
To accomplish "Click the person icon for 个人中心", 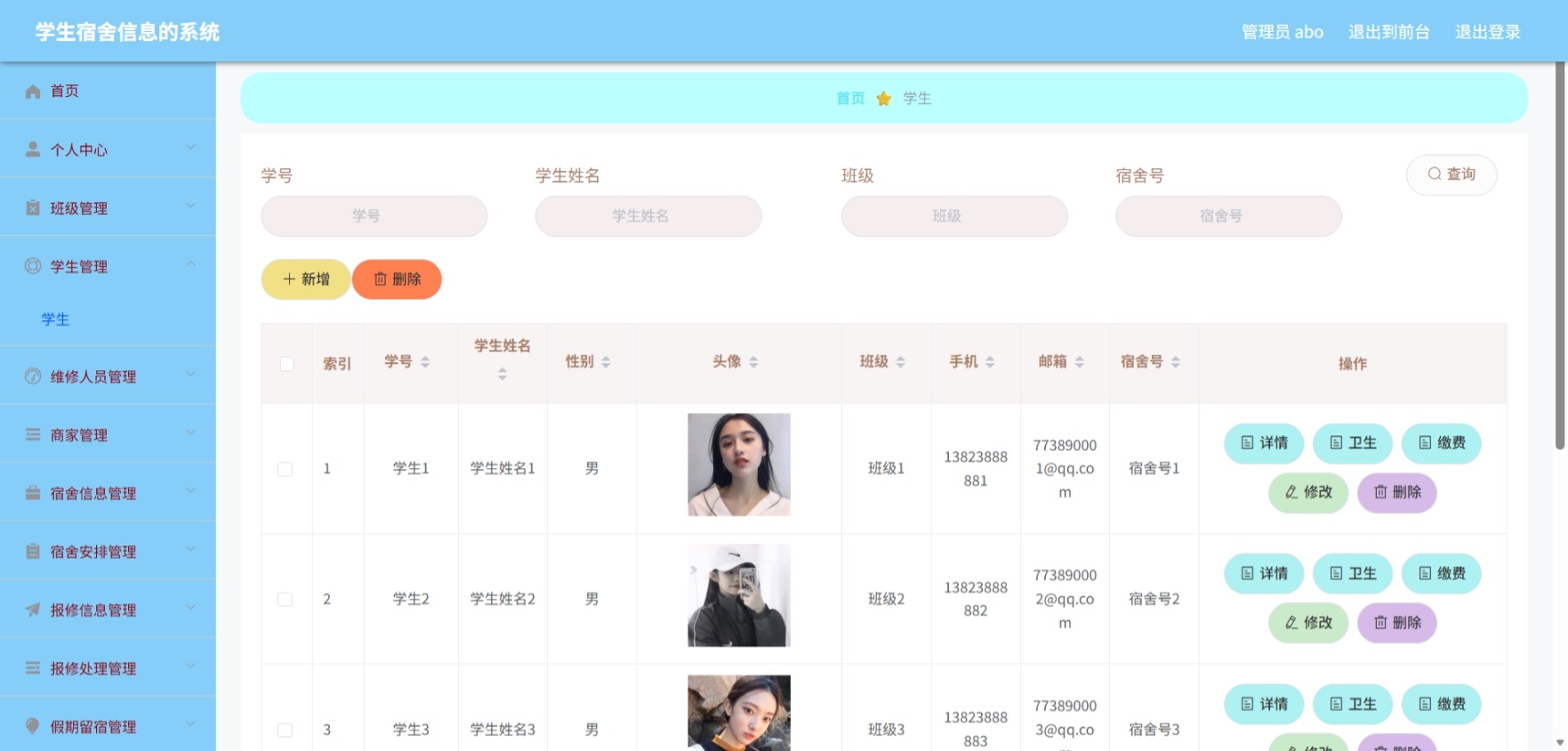I will click(33, 149).
